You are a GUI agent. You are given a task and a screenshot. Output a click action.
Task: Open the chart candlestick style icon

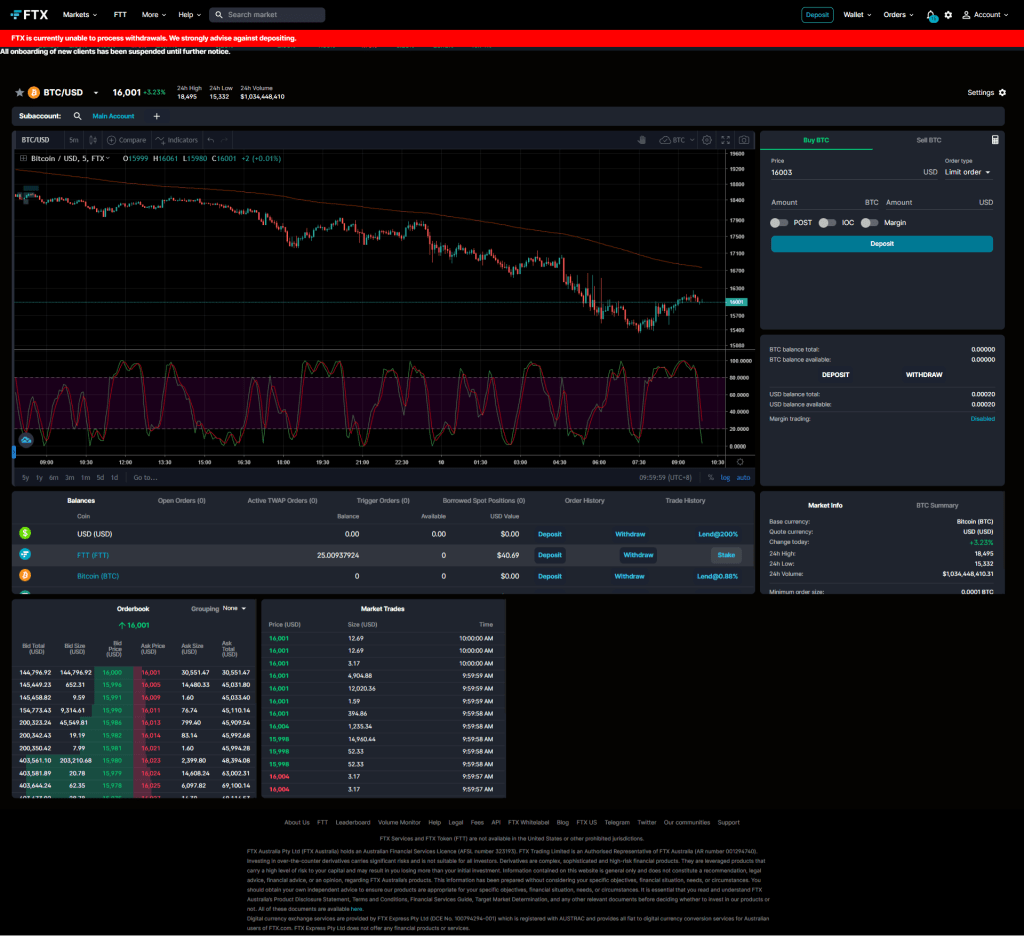[x=93, y=140]
